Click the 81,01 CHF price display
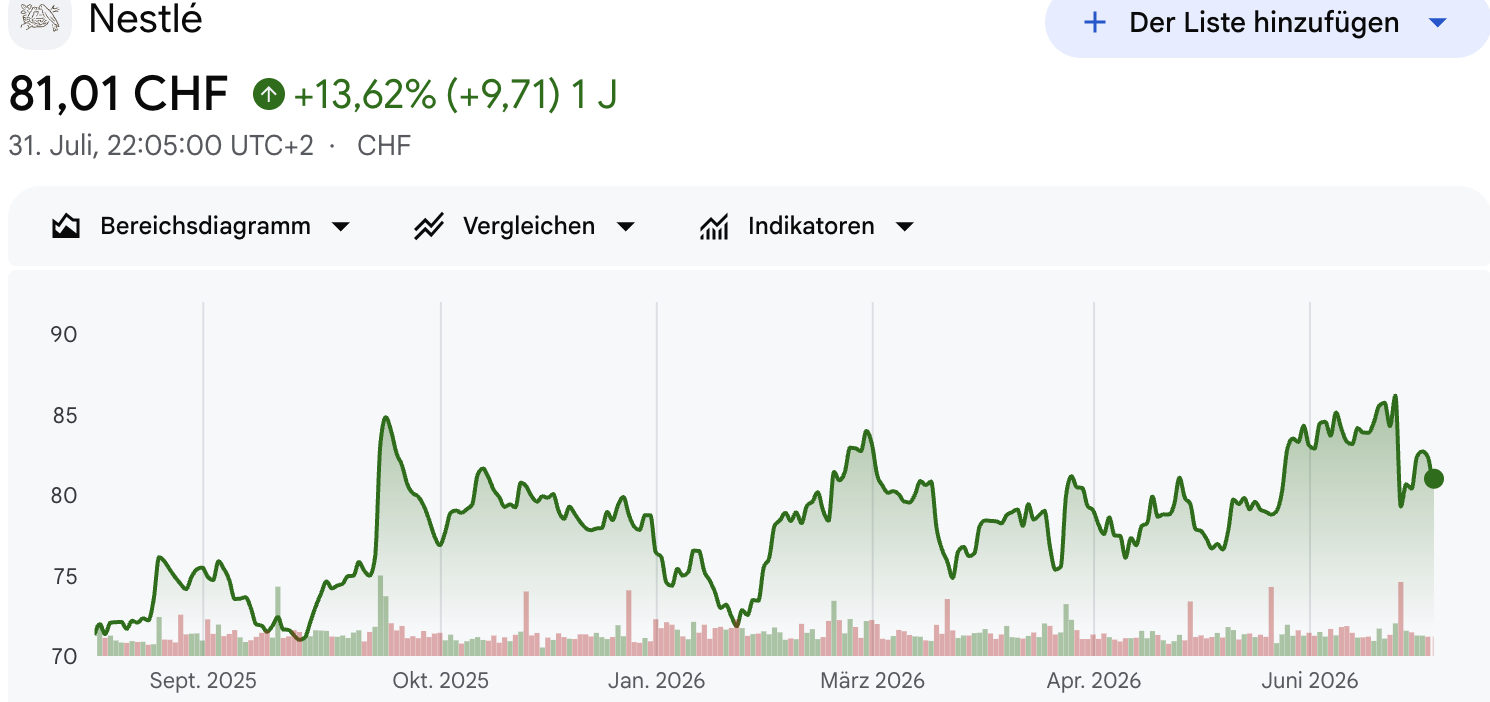The image size is (1490, 702). click(119, 95)
